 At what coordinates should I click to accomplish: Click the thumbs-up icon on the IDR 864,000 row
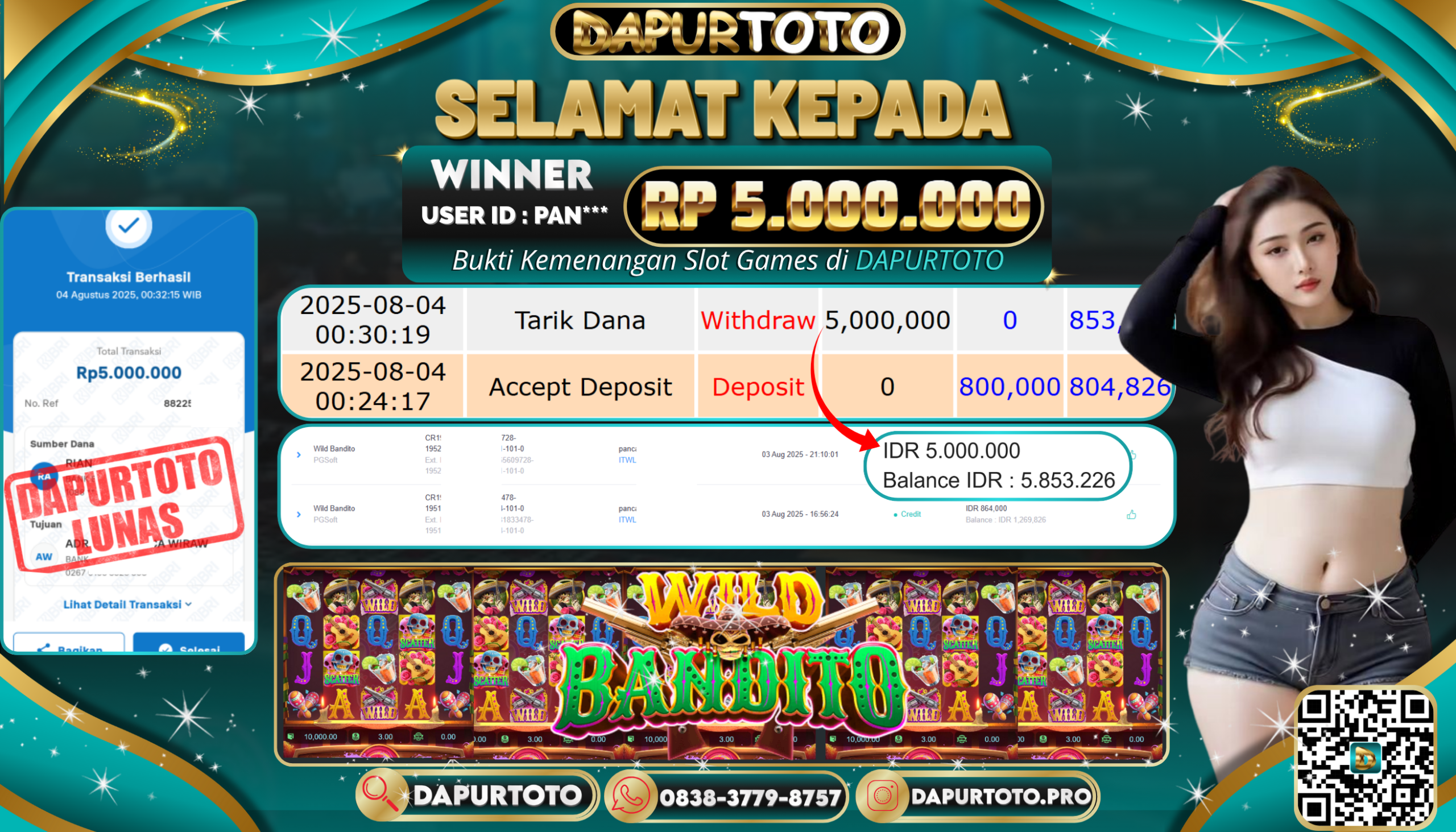(x=1131, y=515)
